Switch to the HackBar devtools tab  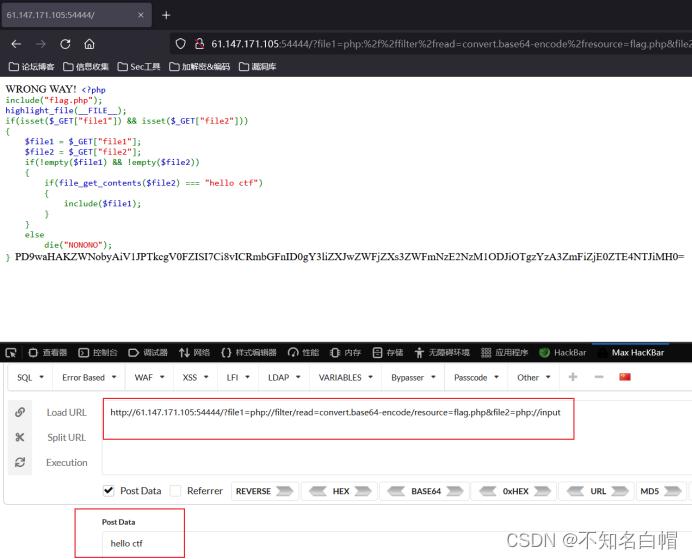(563, 353)
